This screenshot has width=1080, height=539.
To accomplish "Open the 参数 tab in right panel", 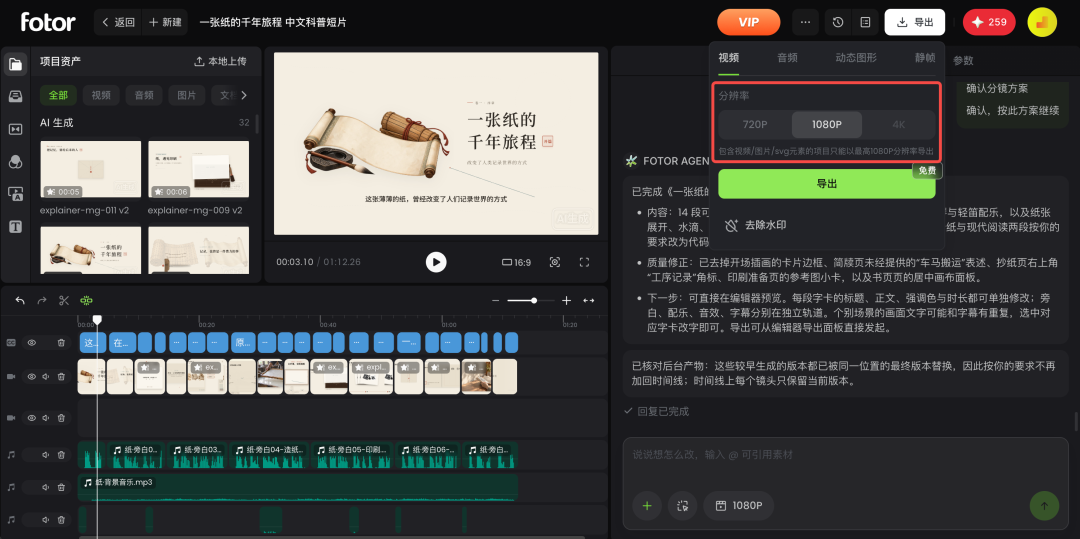I will pos(963,61).
